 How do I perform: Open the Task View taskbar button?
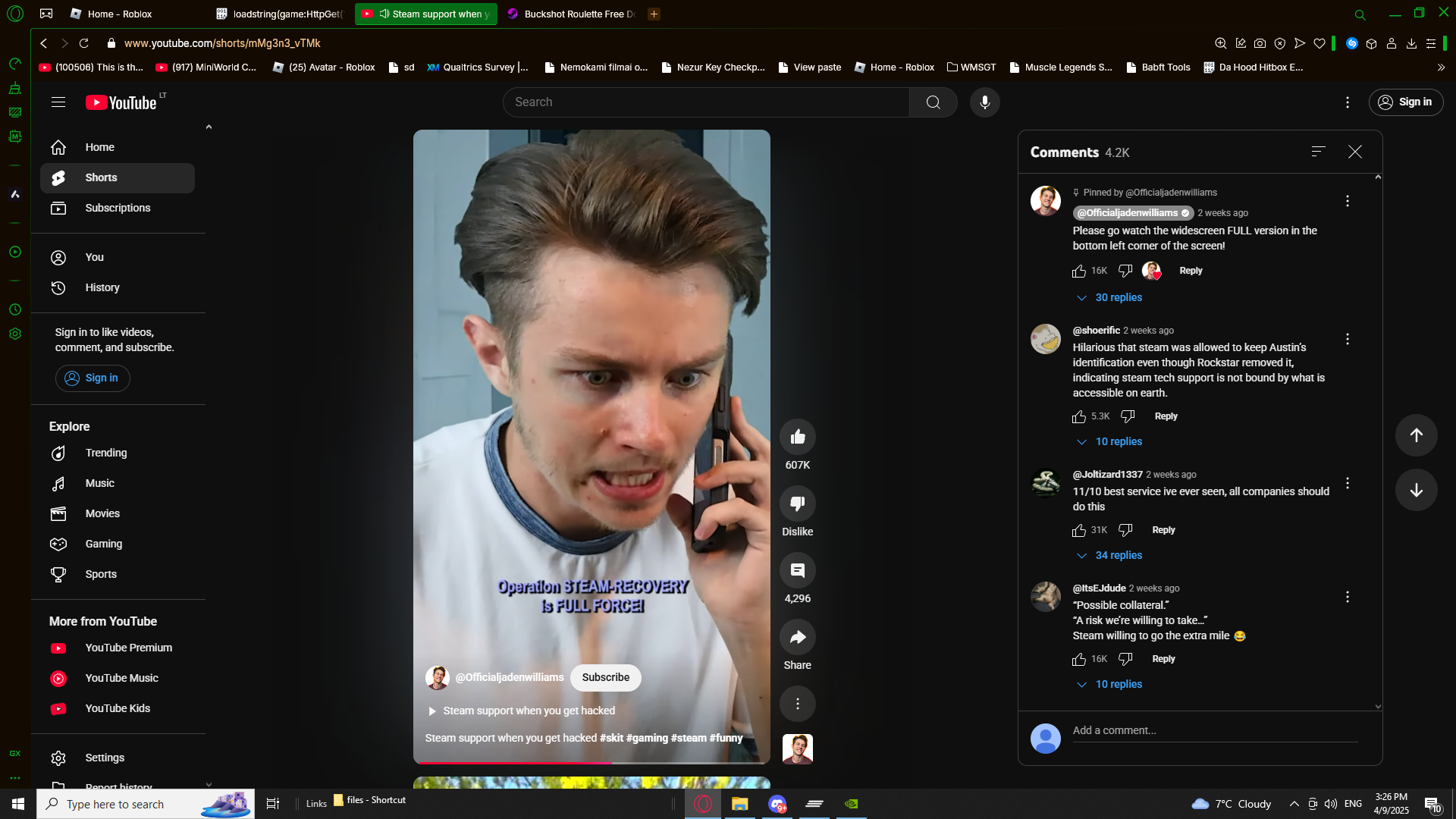tap(273, 804)
